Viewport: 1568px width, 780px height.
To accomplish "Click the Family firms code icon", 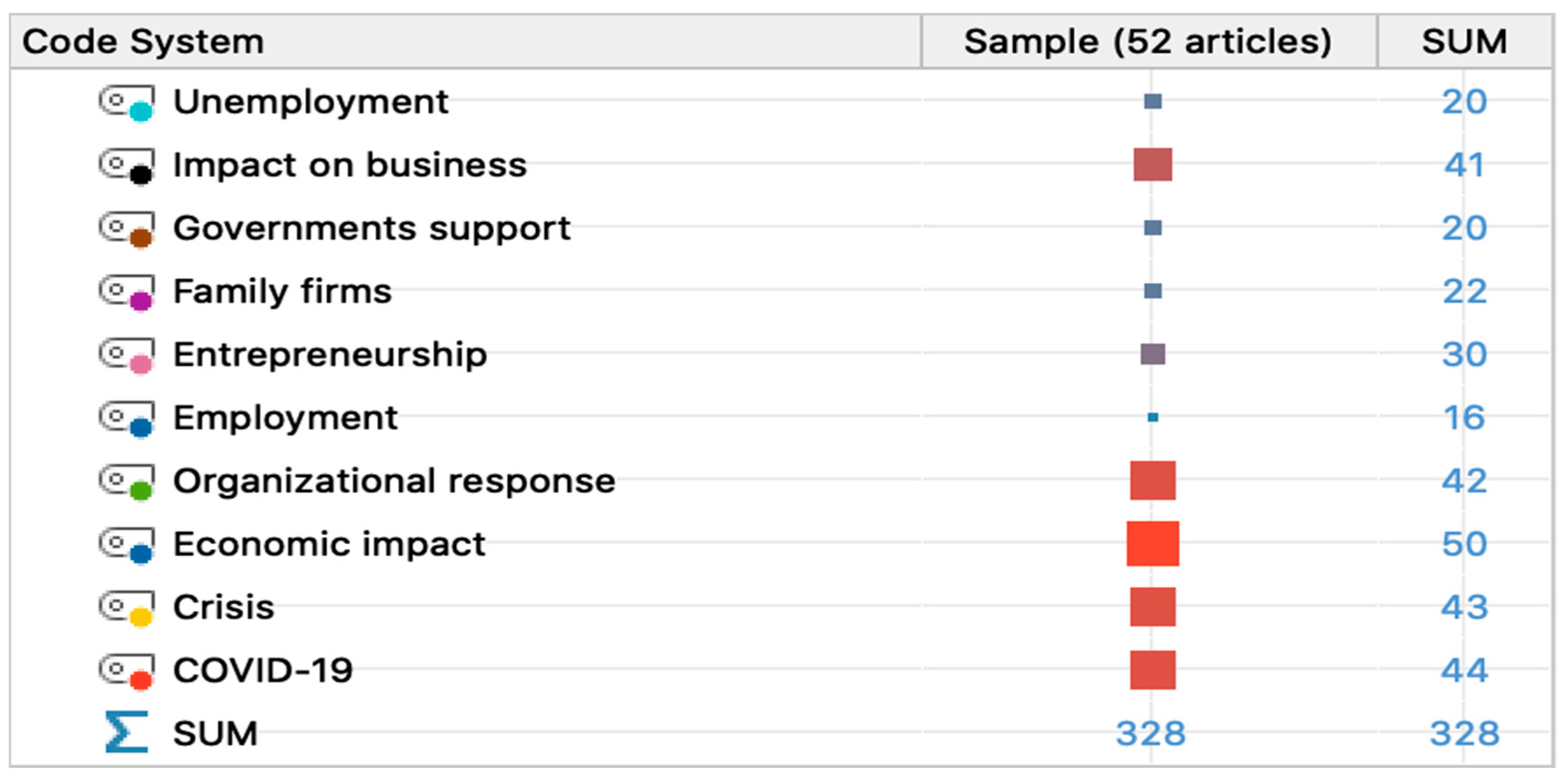I will 127,293.
